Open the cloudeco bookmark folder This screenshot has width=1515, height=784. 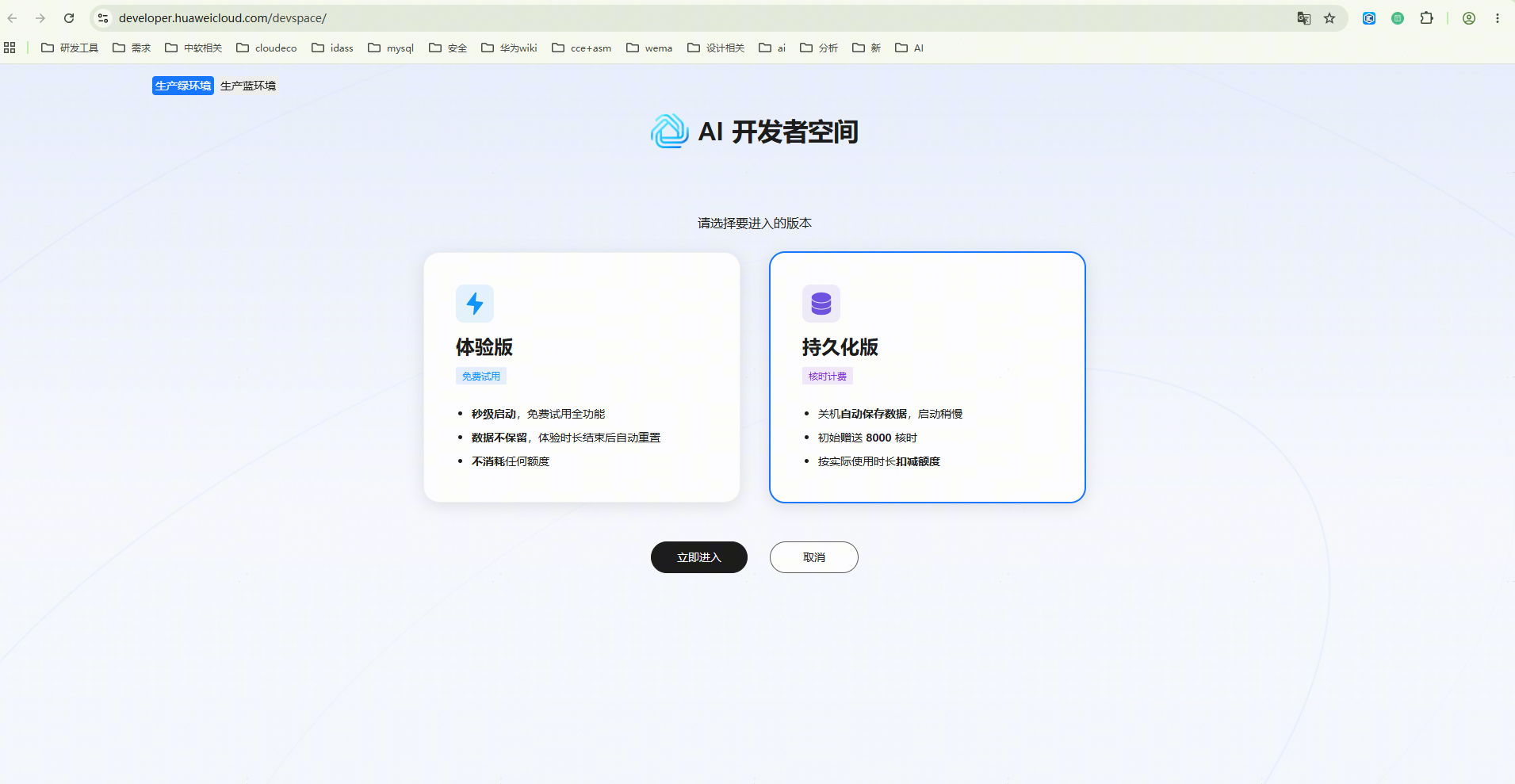click(x=266, y=48)
